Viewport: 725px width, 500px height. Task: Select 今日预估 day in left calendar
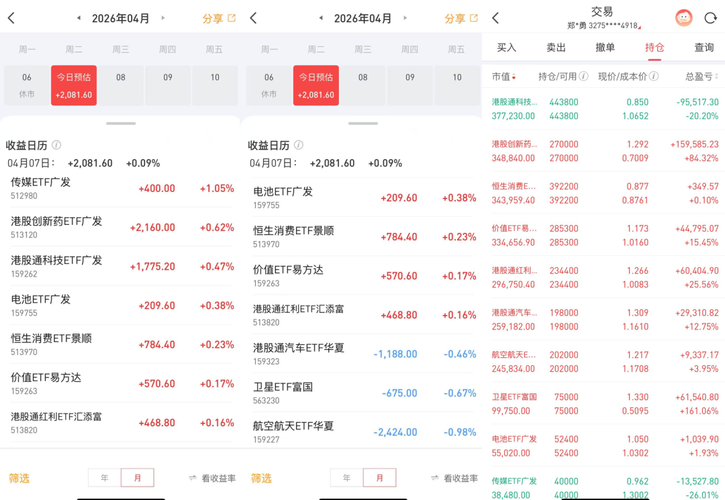74,86
